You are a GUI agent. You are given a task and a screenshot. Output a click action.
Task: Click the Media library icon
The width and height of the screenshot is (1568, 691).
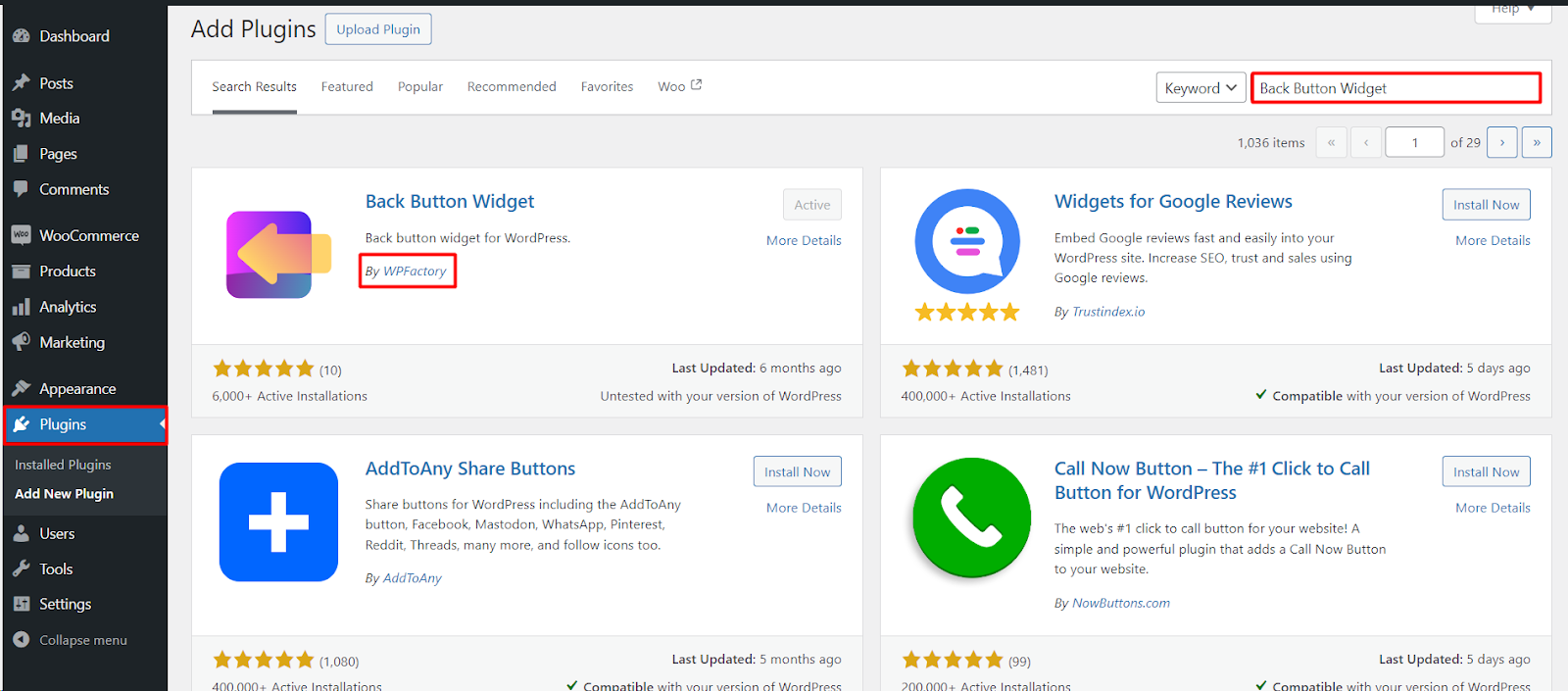tap(21, 119)
